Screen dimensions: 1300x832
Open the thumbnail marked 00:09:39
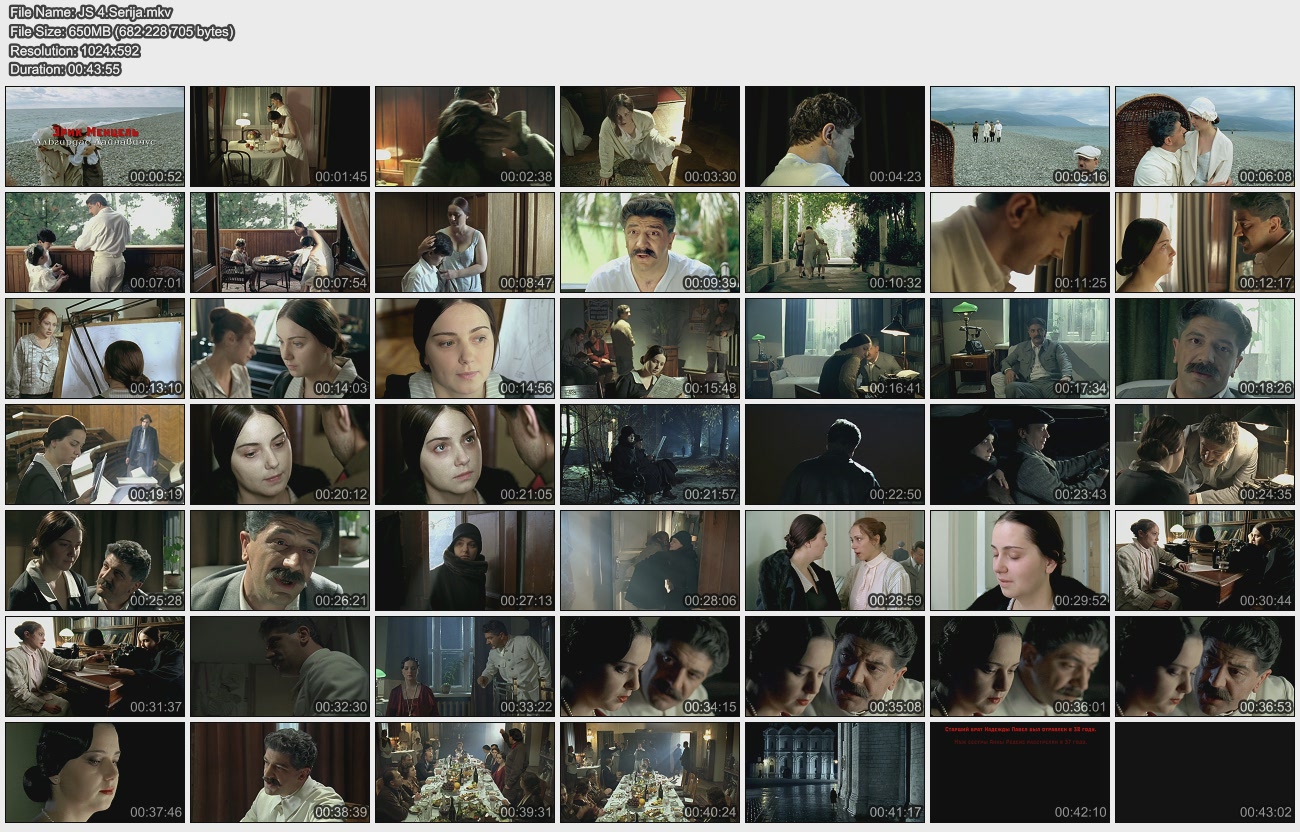point(650,242)
